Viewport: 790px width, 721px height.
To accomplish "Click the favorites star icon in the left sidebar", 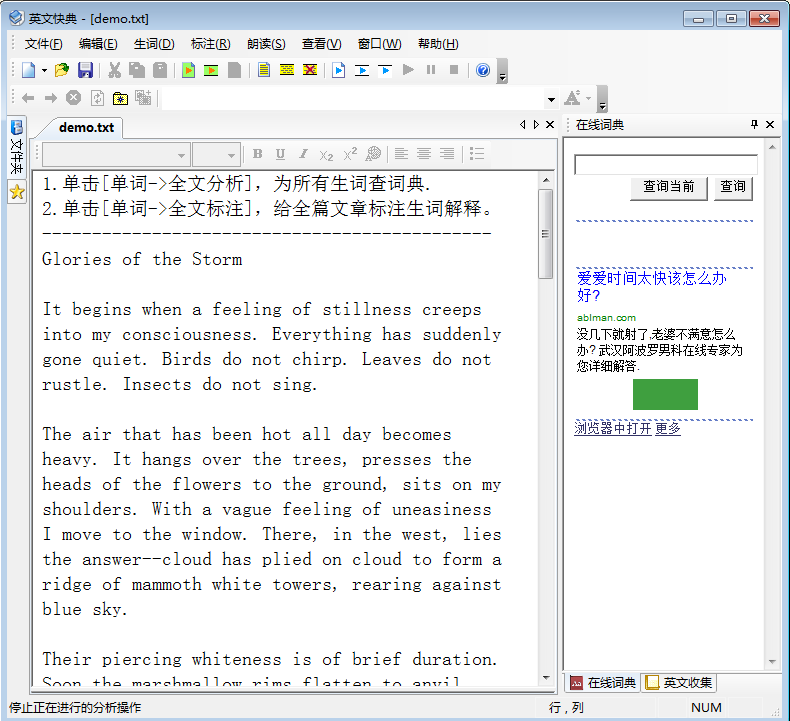I will pos(17,193).
